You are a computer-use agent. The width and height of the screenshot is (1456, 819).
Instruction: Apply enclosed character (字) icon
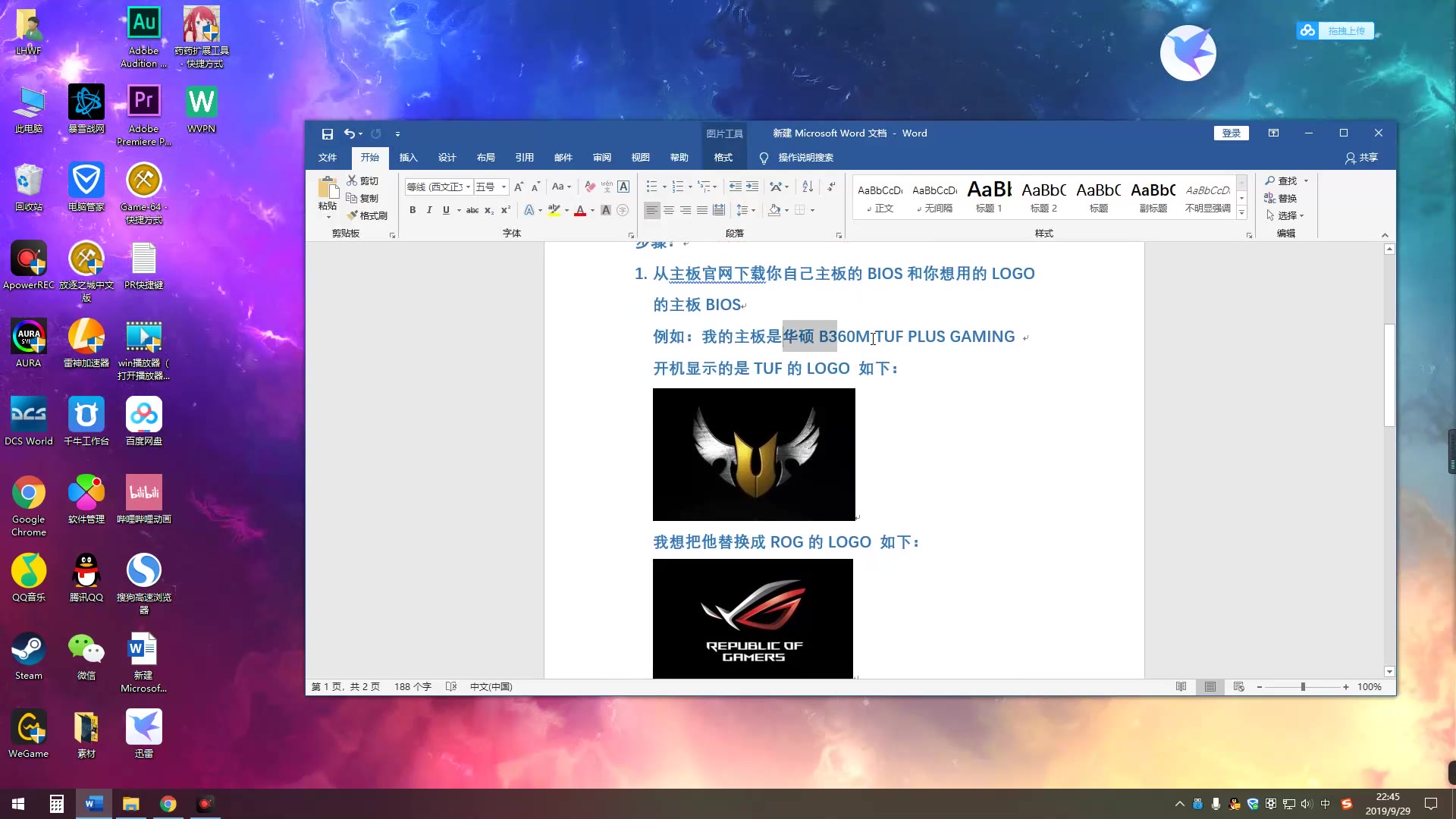(x=623, y=210)
